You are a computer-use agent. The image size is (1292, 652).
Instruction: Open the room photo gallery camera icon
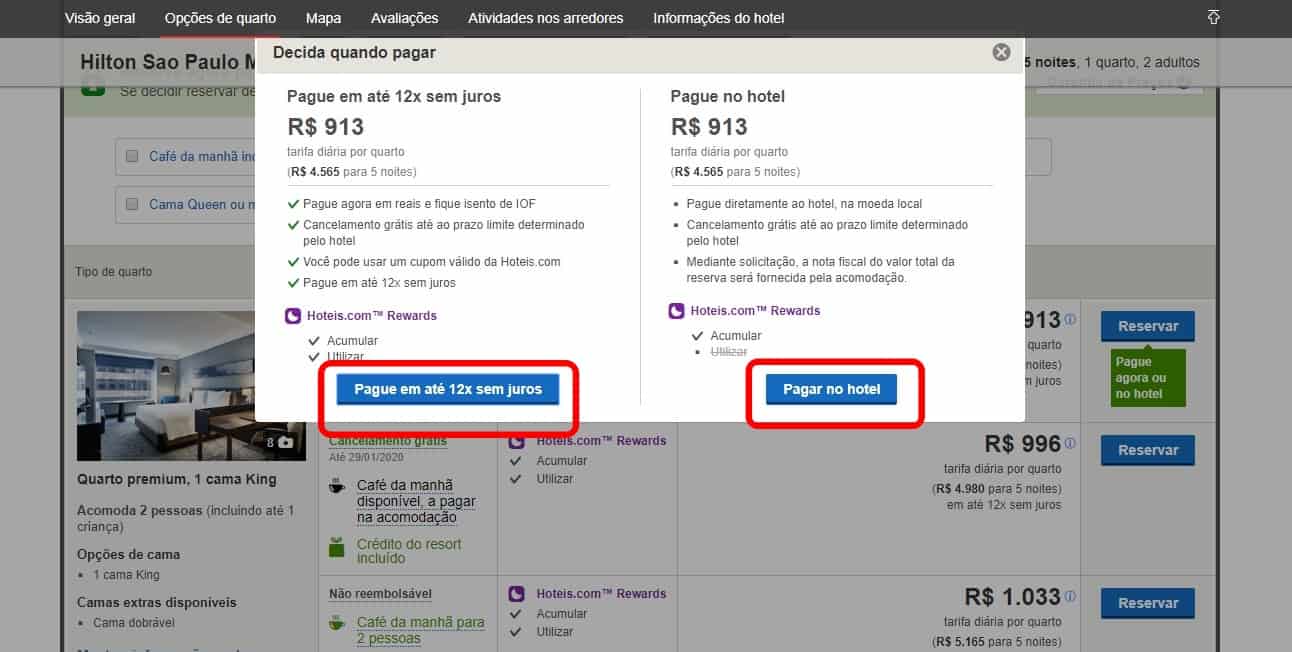click(286, 442)
